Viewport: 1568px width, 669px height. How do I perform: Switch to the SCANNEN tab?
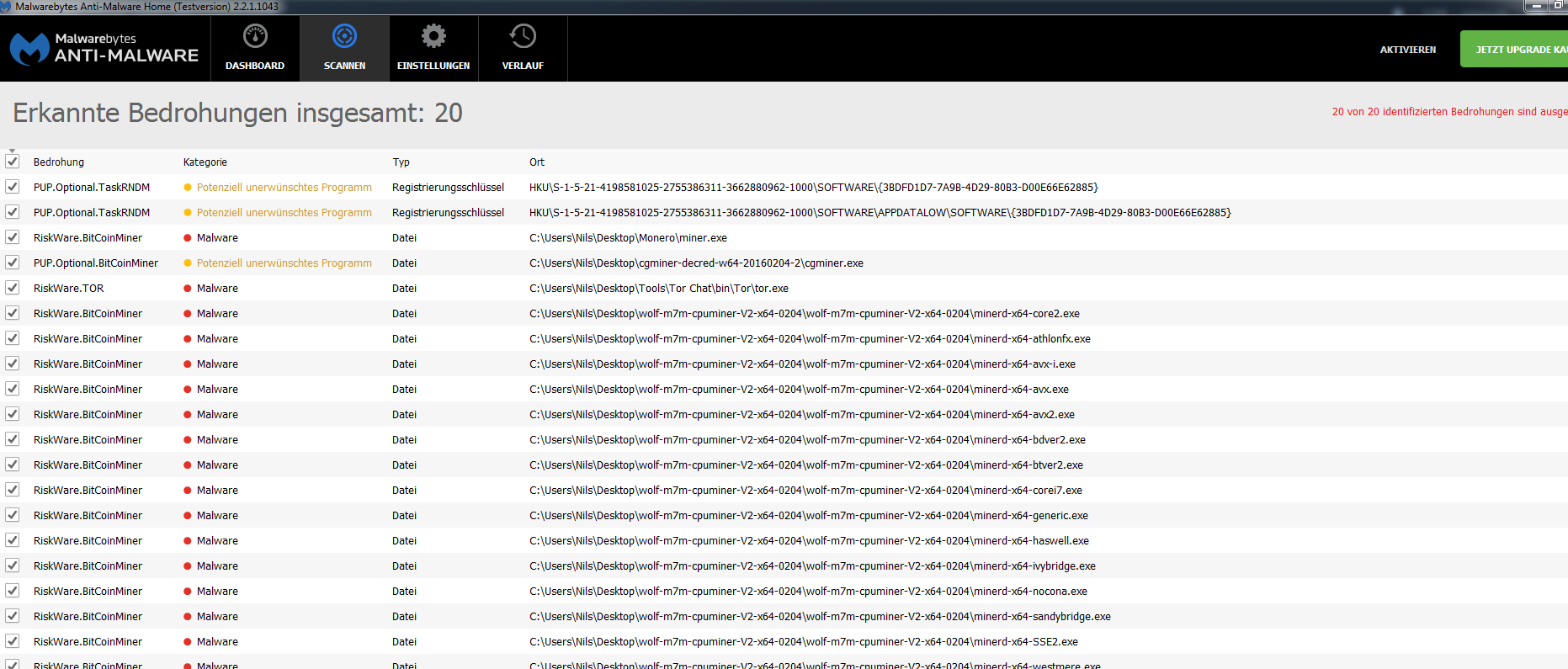pyautogui.click(x=344, y=49)
